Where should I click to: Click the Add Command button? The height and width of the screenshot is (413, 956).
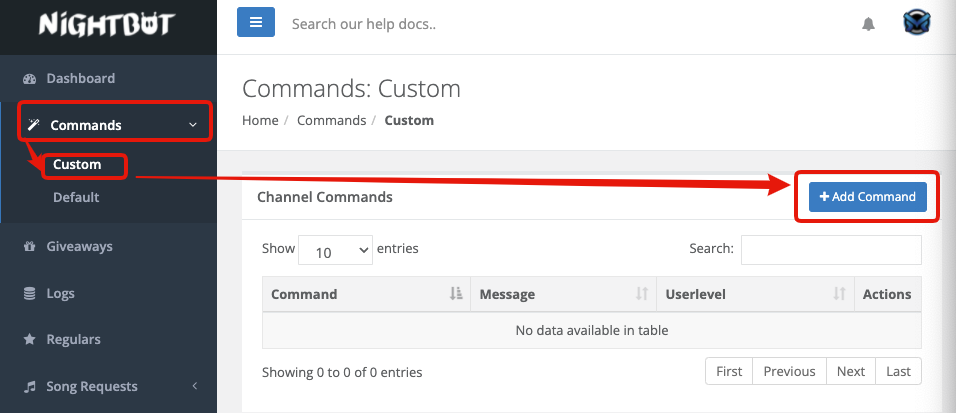click(x=867, y=197)
